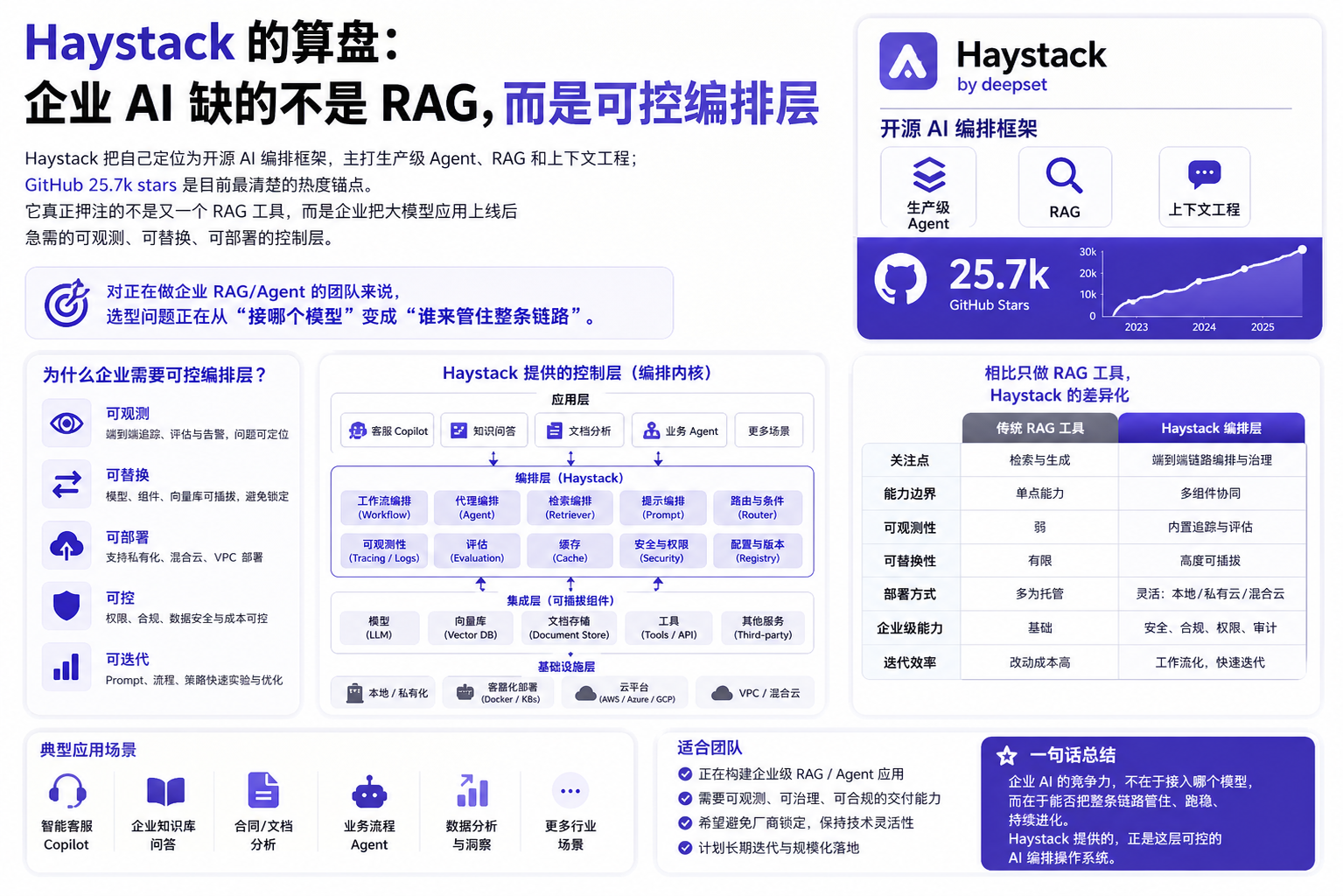Click the 本地 / 私有化 server icon
1343x896 pixels.
coord(354,693)
